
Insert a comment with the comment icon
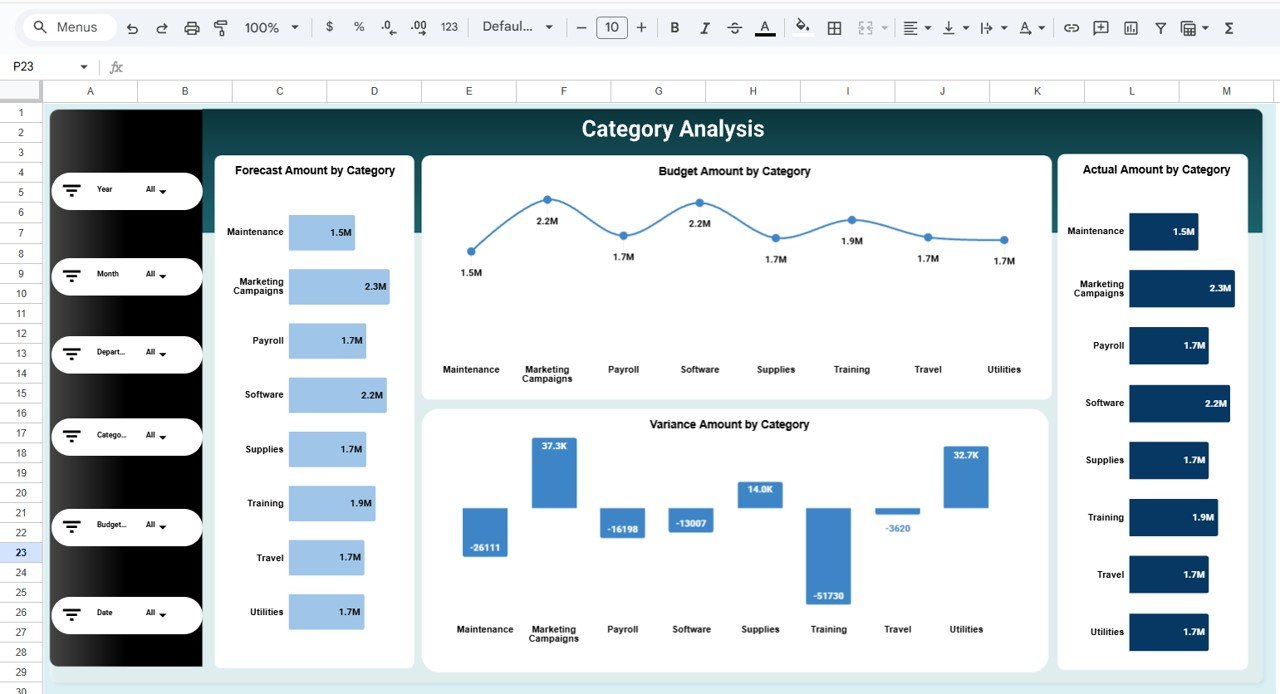coord(1100,27)
